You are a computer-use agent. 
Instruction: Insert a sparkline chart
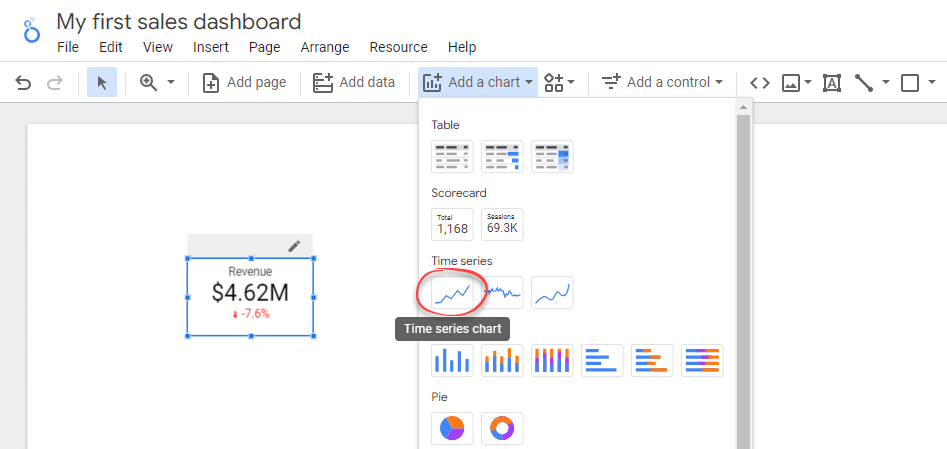[502, 292]
